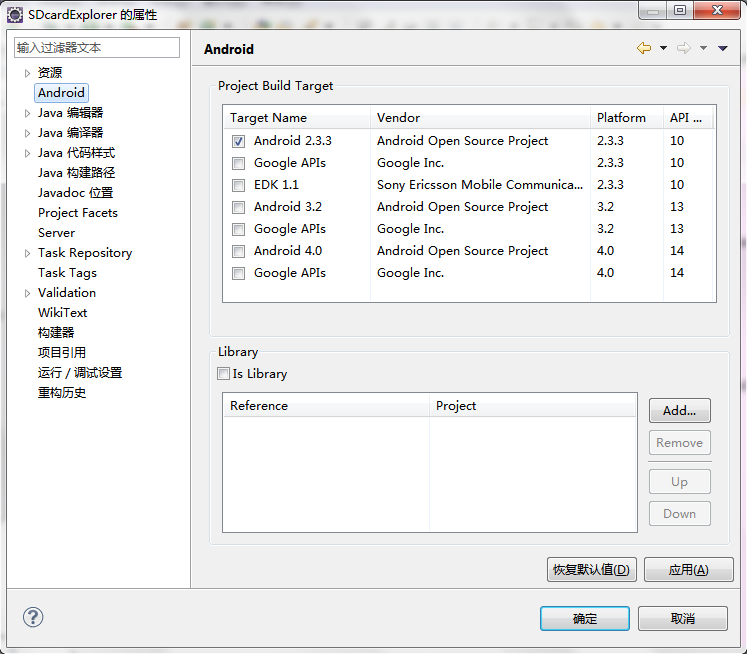Viewport: 747px width, 654px height.
Task: Enable the Is Library checkbox
Action: tap(223, 373)
